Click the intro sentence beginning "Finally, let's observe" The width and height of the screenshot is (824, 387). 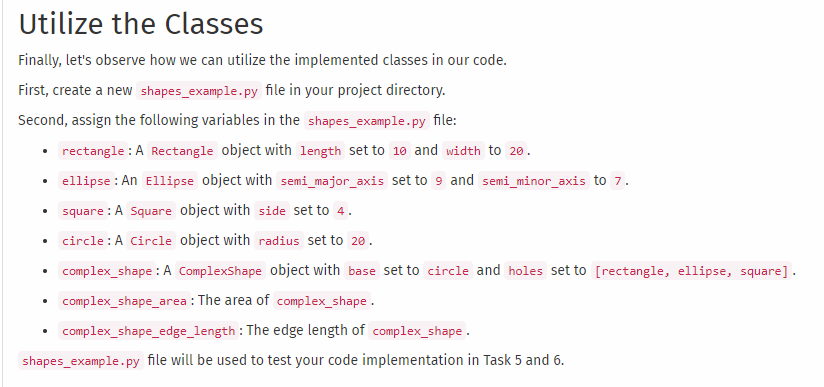[262, 60]
